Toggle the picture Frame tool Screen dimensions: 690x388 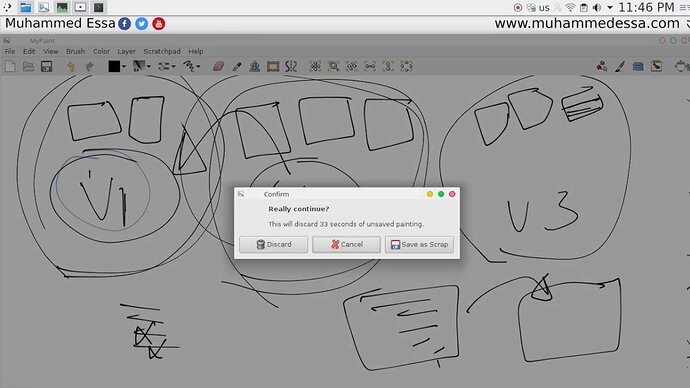(x=273, y=66)
